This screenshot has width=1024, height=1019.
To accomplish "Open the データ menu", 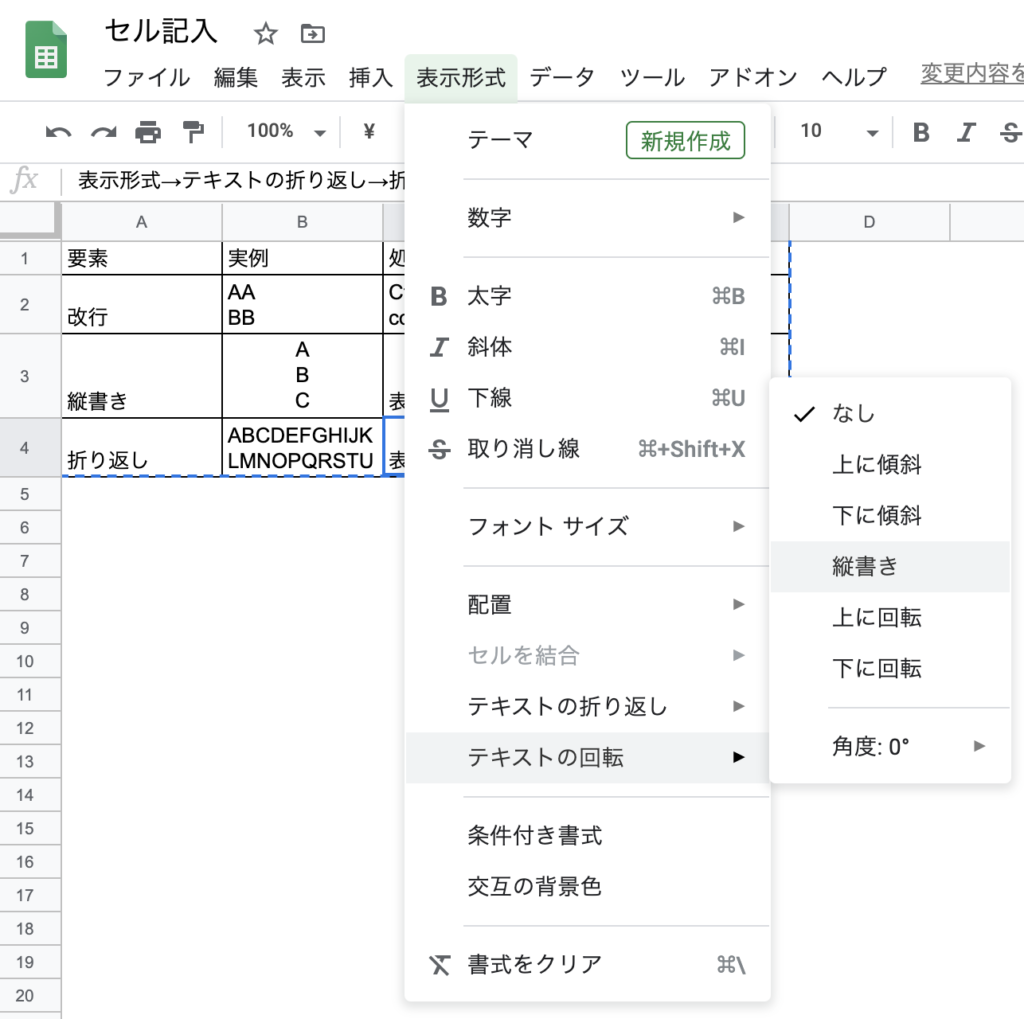I will (562, 78).
